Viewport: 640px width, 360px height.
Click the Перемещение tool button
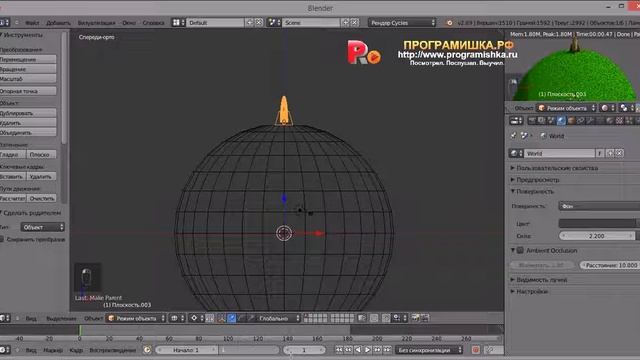click(28, 60)
